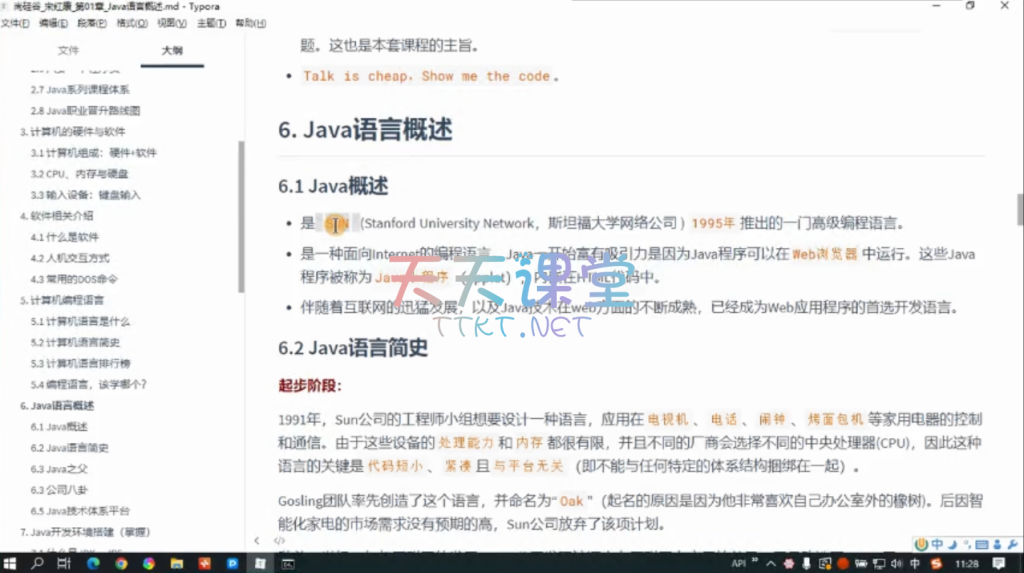Viewport: 1024px width, 573px height.
Task: Click the Typora icon in the taskbar
Action: [257, 564]
